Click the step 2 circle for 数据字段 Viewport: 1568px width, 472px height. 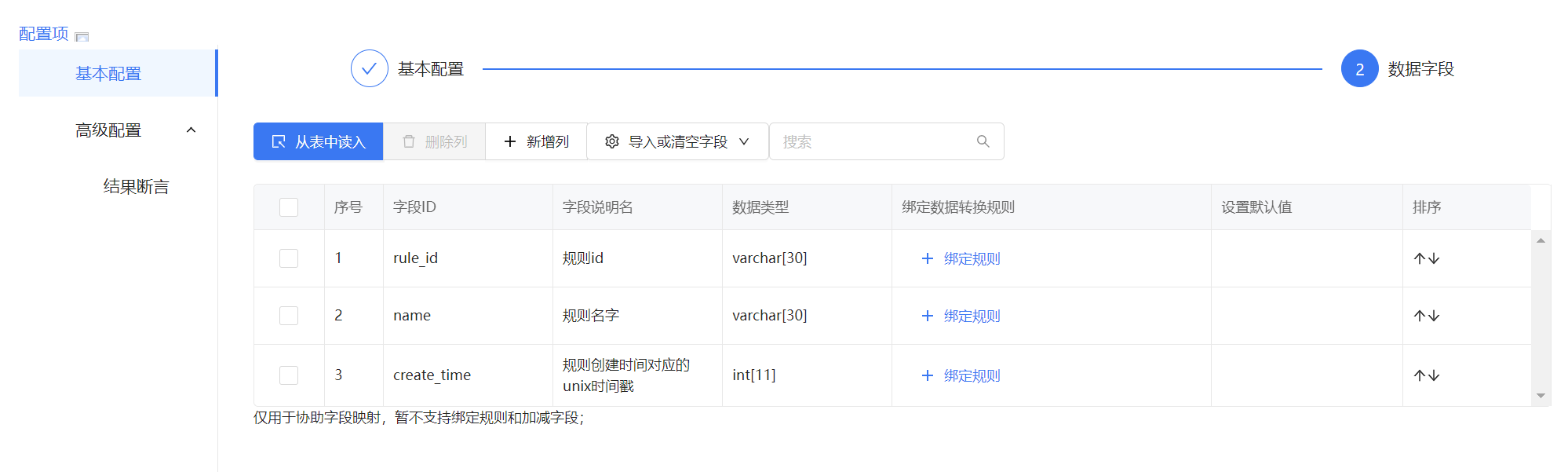pos(1360,69)
